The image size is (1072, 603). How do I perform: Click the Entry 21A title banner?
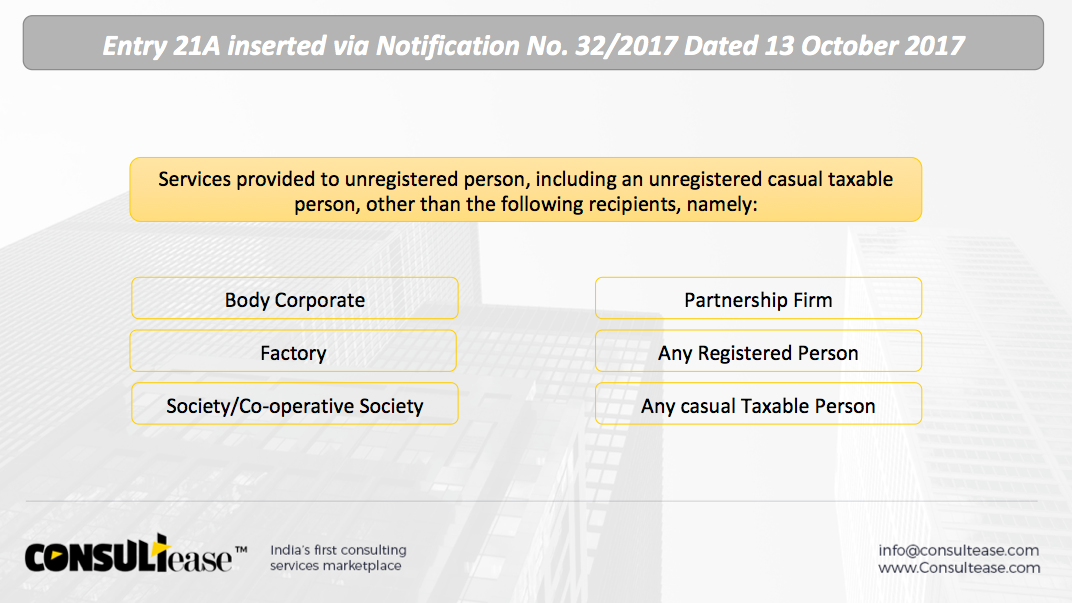click(533, 43)
